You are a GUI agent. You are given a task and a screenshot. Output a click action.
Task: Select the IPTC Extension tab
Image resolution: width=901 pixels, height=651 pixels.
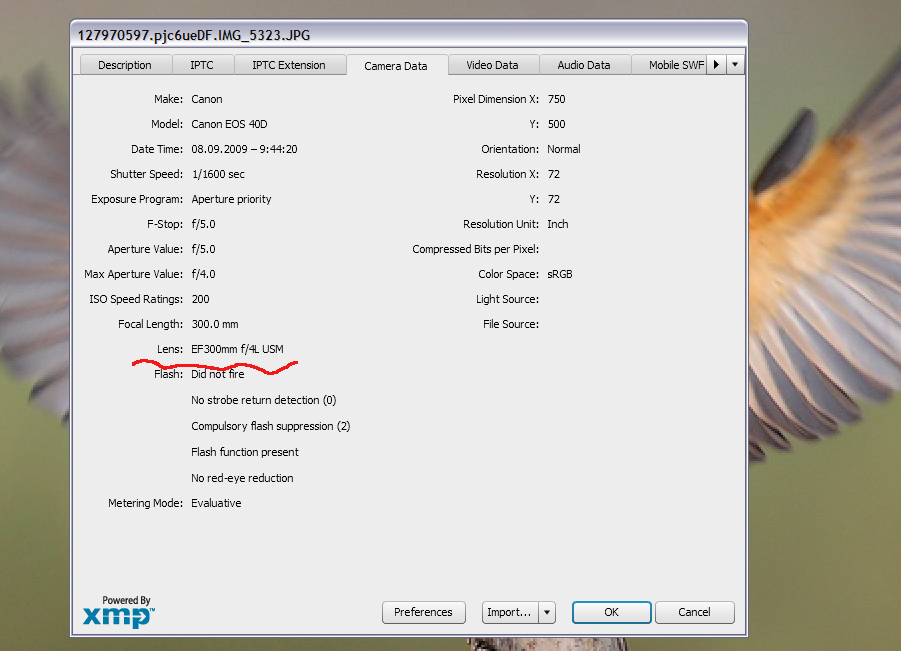[289, 65]
